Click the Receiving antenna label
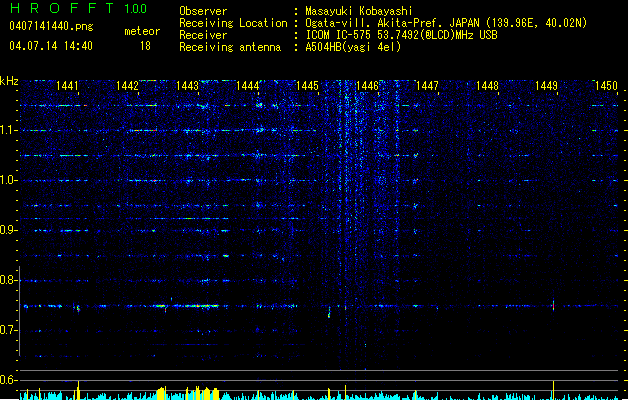 [x=230, y=47]
